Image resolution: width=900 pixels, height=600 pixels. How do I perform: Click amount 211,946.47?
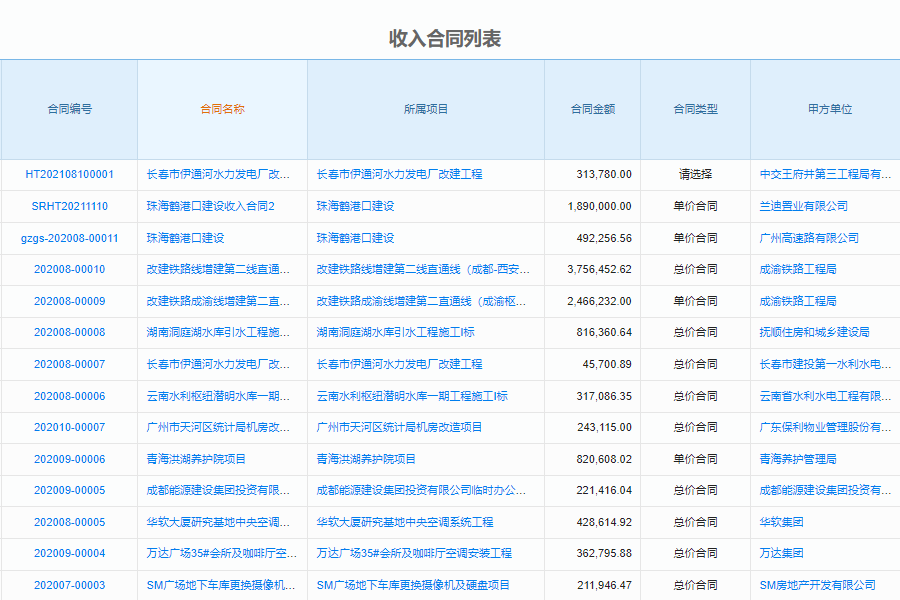point(604,586)
